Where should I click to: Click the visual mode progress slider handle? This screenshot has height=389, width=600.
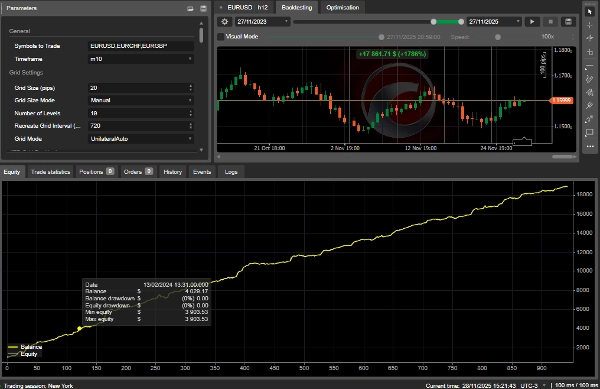[381, 37]
